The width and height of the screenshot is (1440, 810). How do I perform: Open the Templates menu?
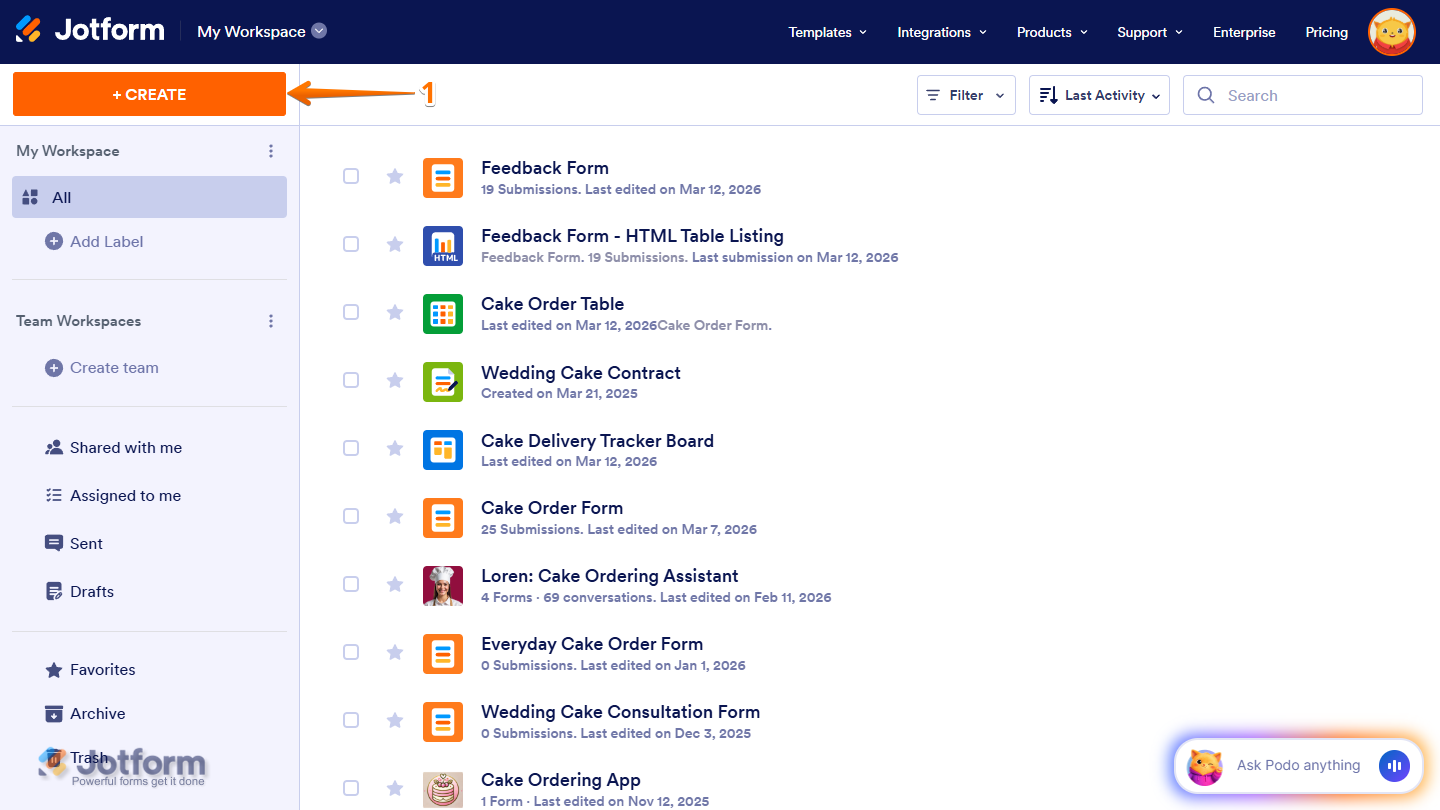(x=827, y=32)
